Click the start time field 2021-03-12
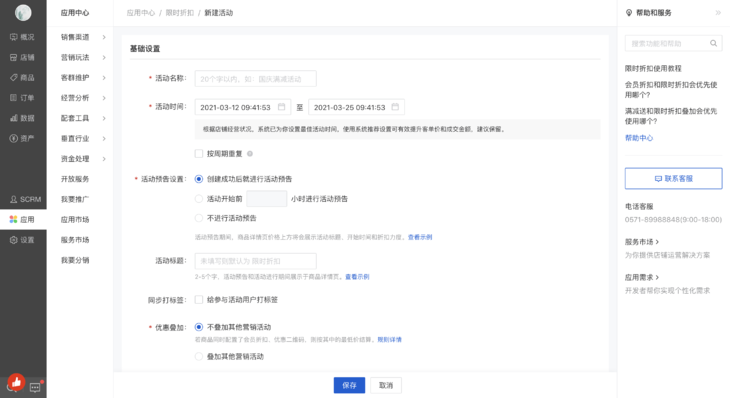Screen dimensions: 730x398 tap(243, 107)
